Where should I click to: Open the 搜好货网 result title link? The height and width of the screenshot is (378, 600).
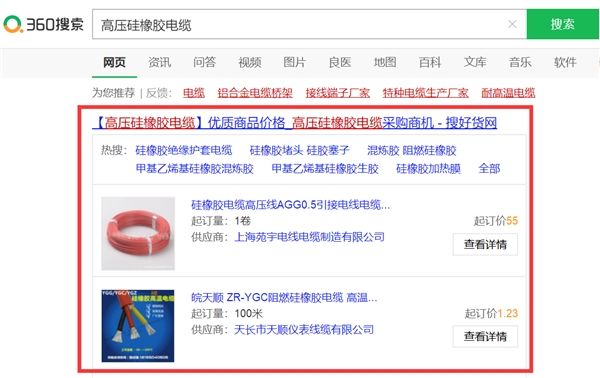click(x=295, y=123)
